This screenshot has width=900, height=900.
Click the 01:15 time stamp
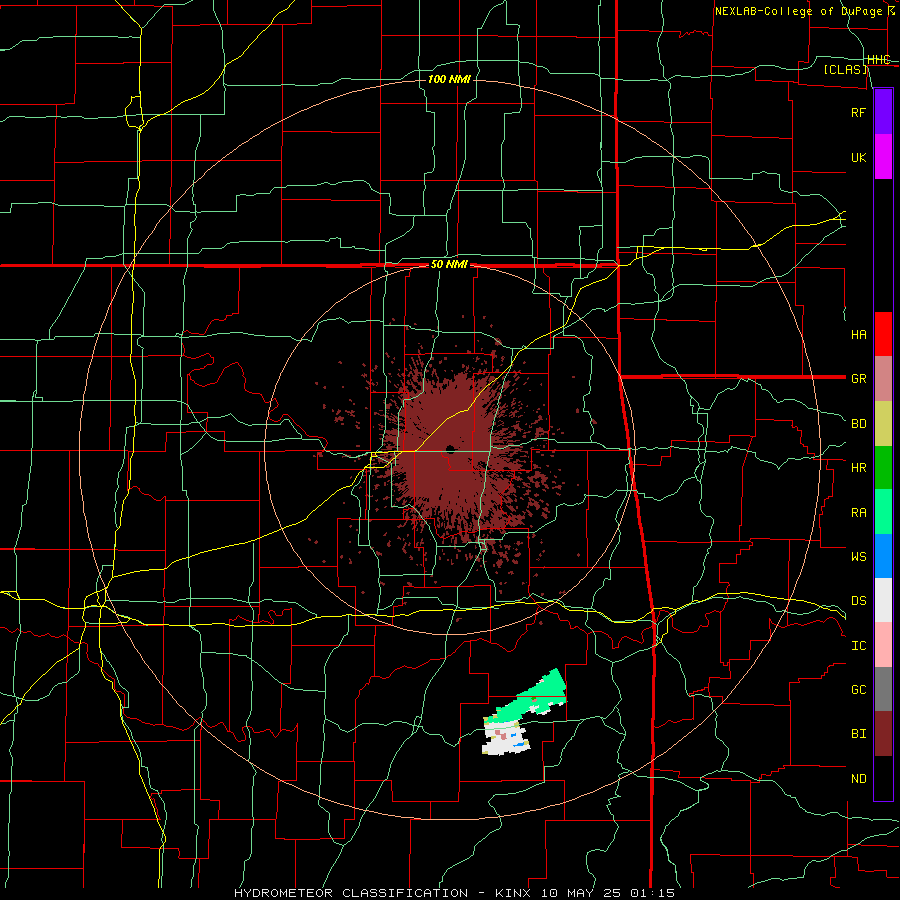pos(651,893)
